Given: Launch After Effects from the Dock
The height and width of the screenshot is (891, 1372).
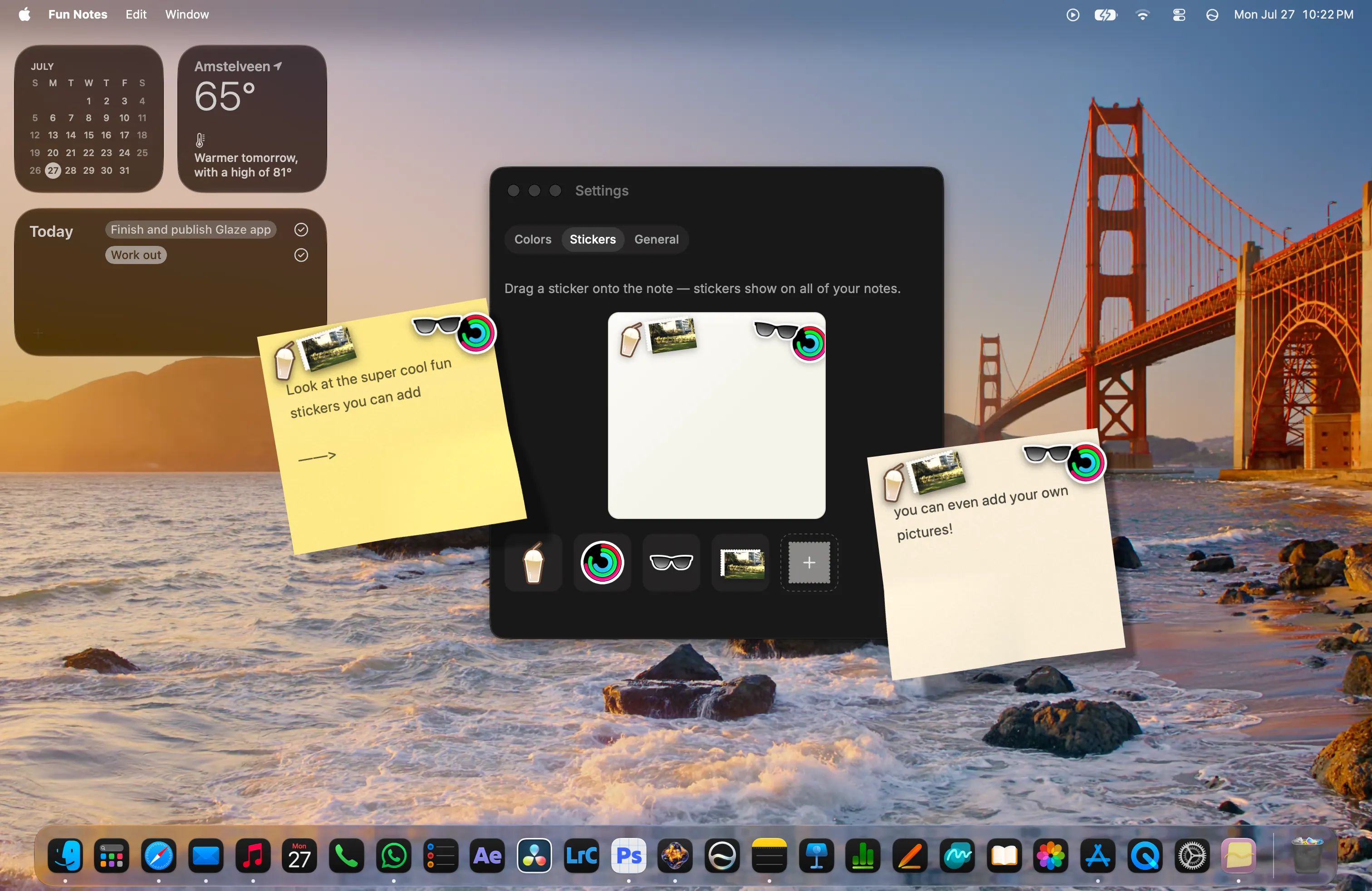Looking at the screenshot, I should pyautogui.click(x=487, y=856).
